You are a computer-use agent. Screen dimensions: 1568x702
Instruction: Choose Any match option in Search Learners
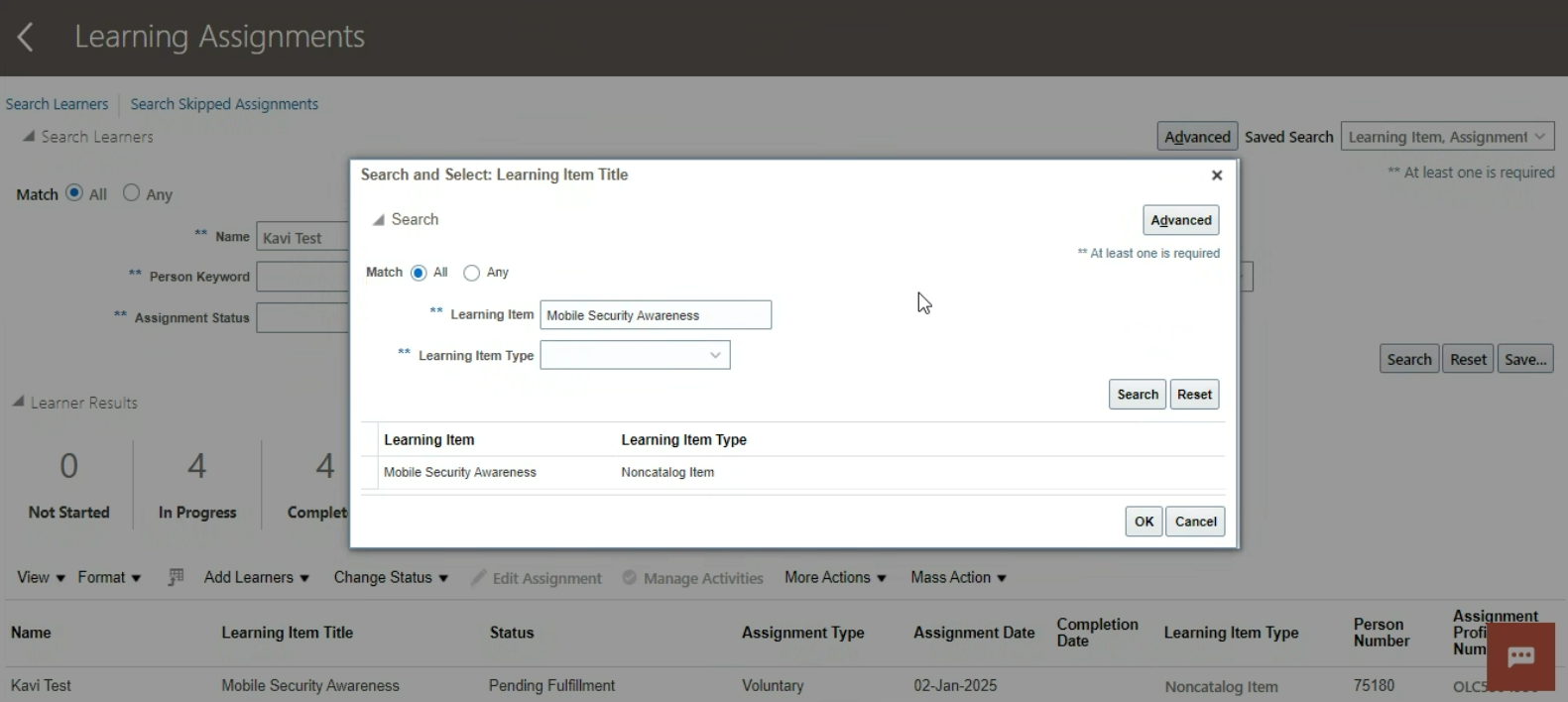[132, 193]
